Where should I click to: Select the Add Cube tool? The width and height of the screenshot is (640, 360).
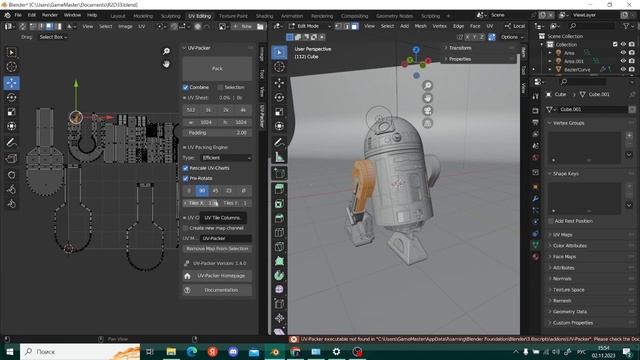[x=280, y=173]
